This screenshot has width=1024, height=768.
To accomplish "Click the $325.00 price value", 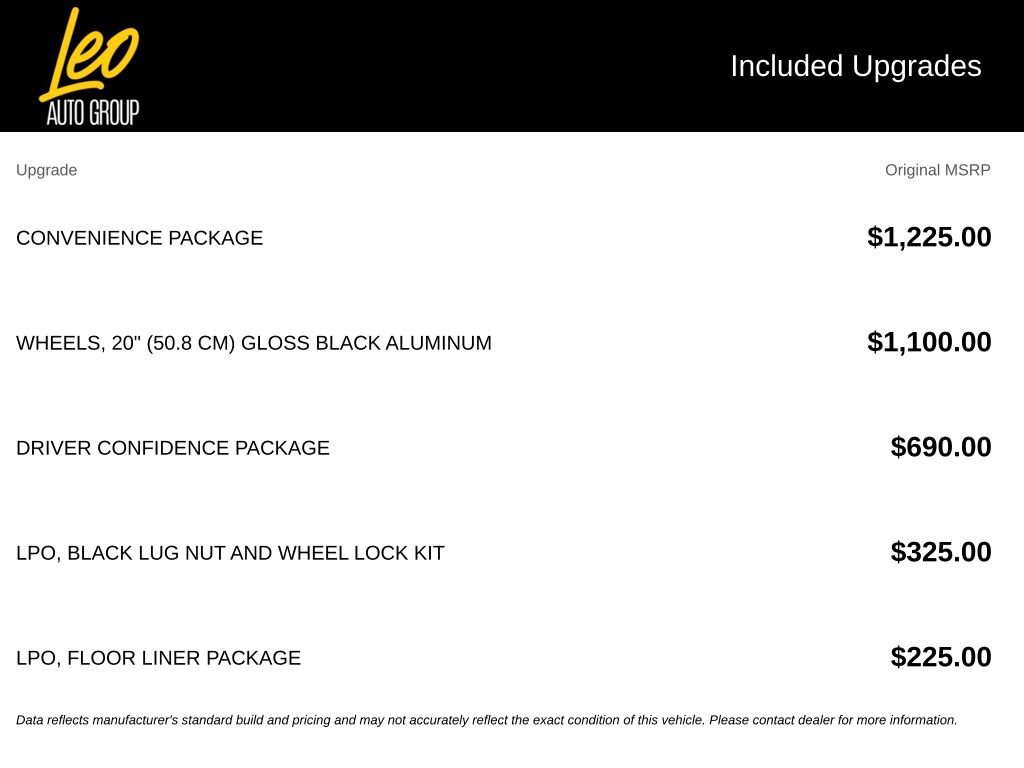I will 940,552.
